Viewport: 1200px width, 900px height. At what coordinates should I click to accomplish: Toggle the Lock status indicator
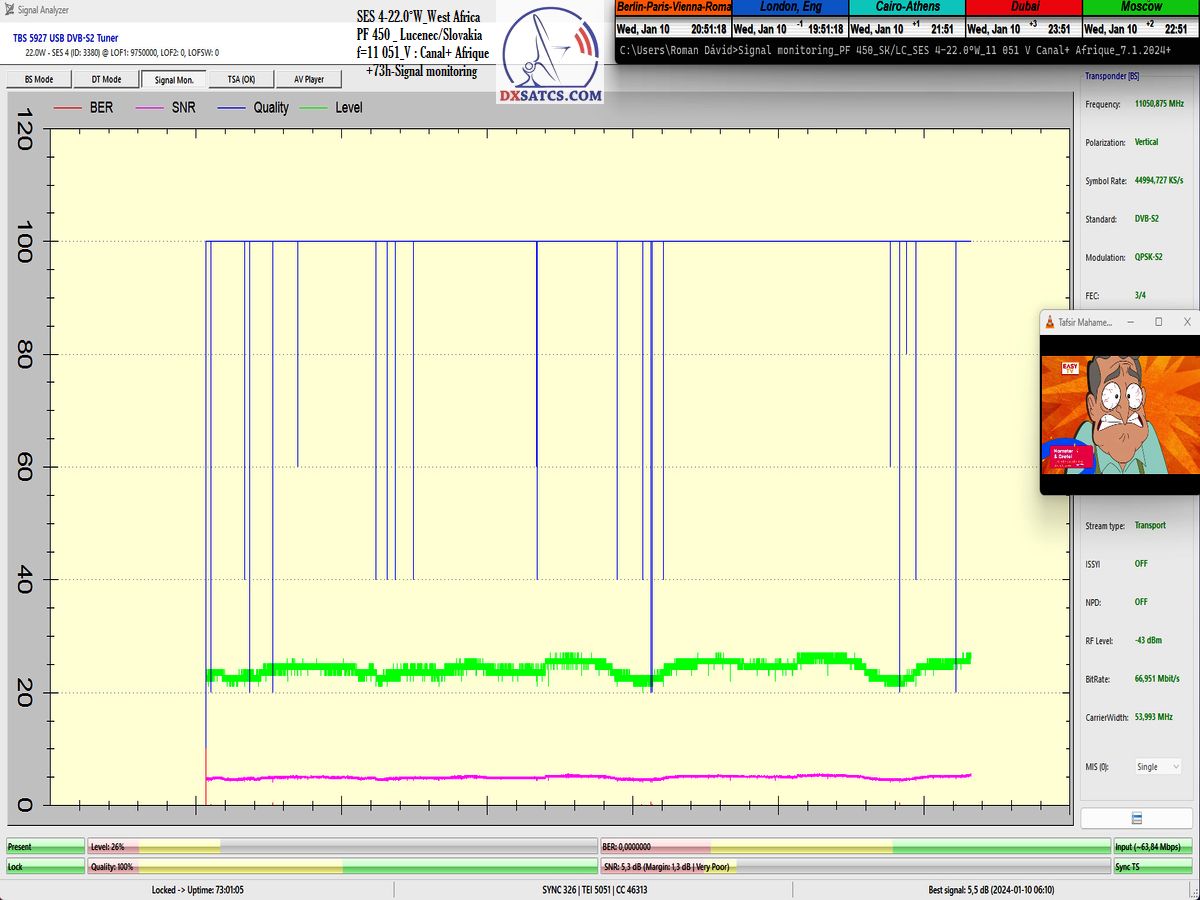[x=45, y=866]
